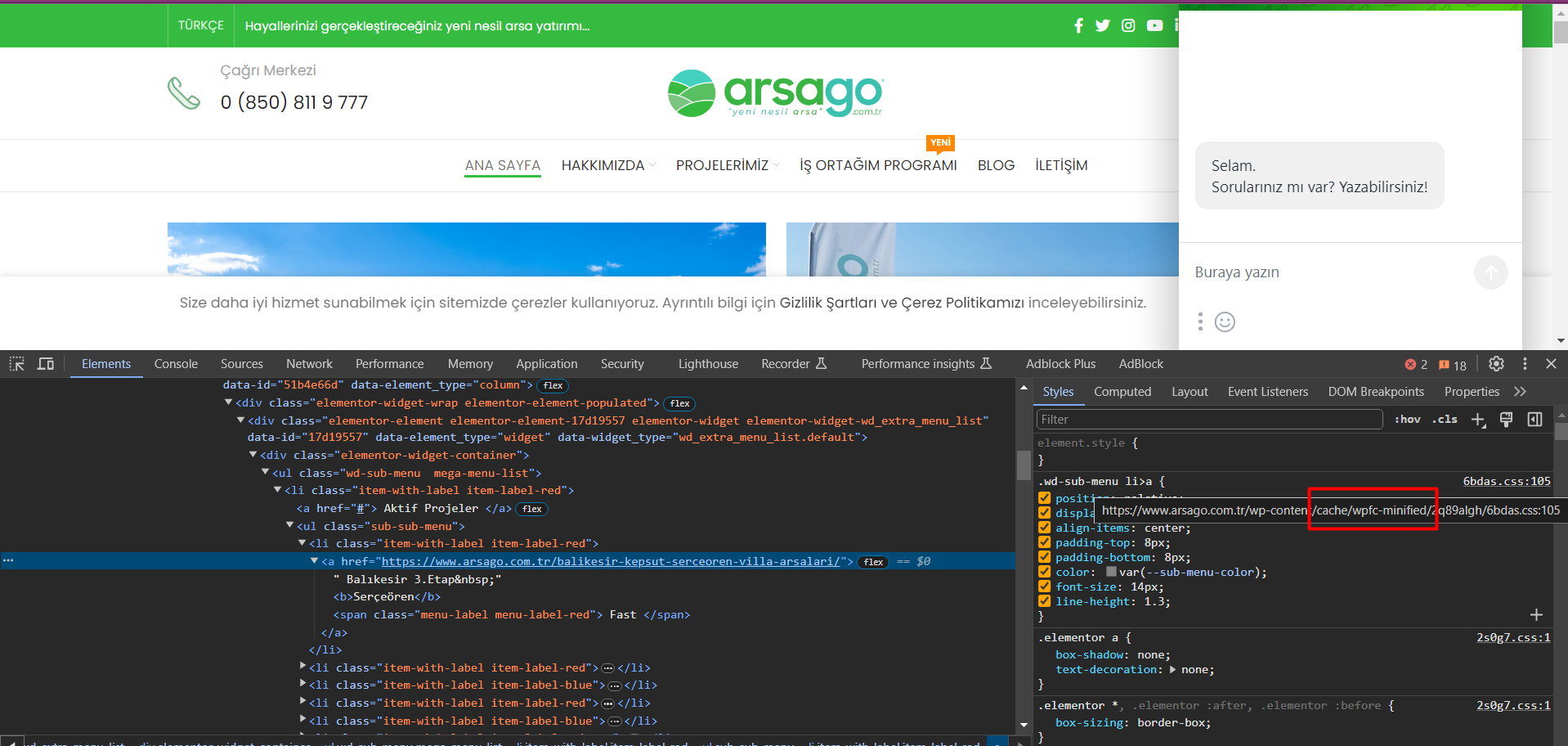
Task: Open the Network tab
Action: [309, 364]
